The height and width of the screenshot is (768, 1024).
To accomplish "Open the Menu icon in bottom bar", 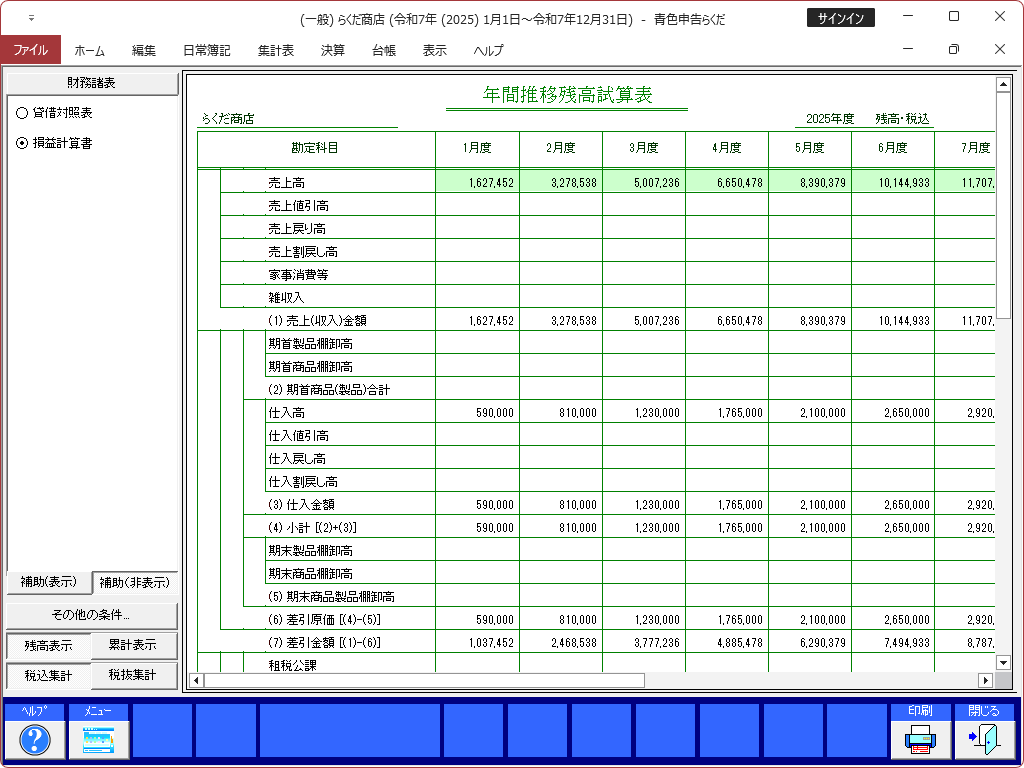I will pos(99,740).
